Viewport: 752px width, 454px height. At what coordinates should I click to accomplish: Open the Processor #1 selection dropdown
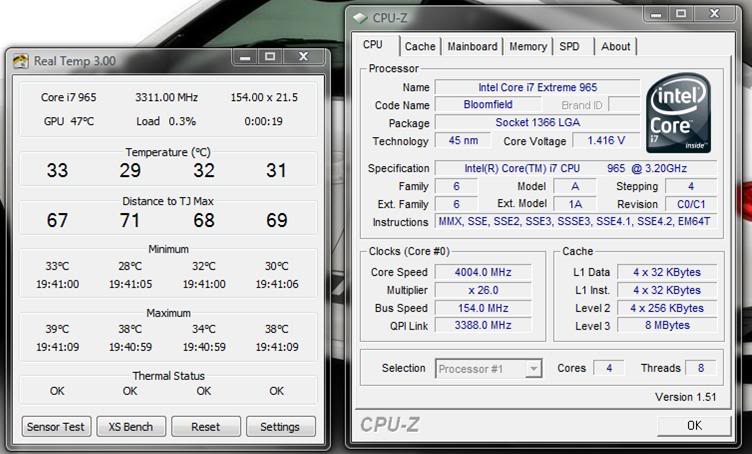click(489, 368)
